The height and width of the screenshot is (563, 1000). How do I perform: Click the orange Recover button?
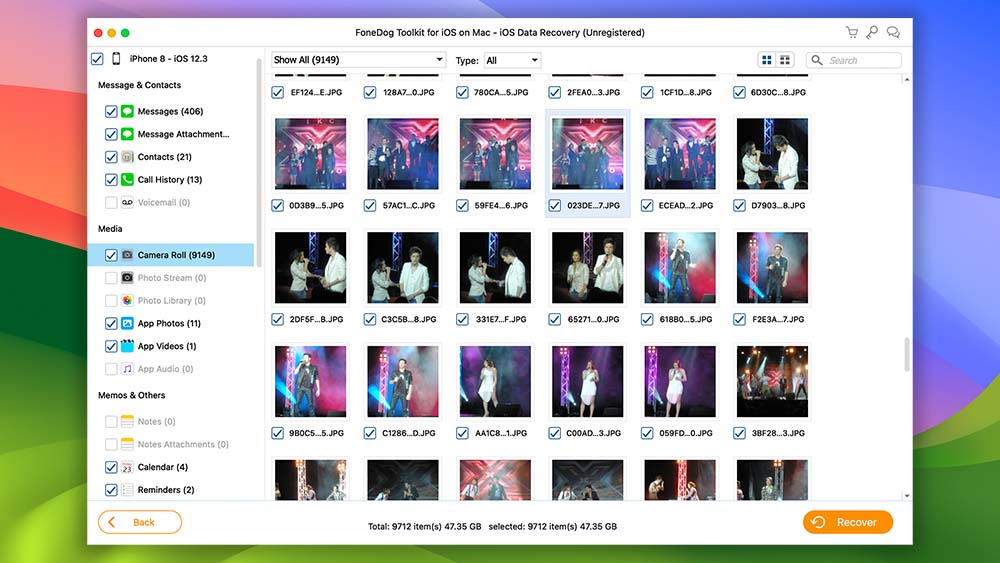(848, 522)
